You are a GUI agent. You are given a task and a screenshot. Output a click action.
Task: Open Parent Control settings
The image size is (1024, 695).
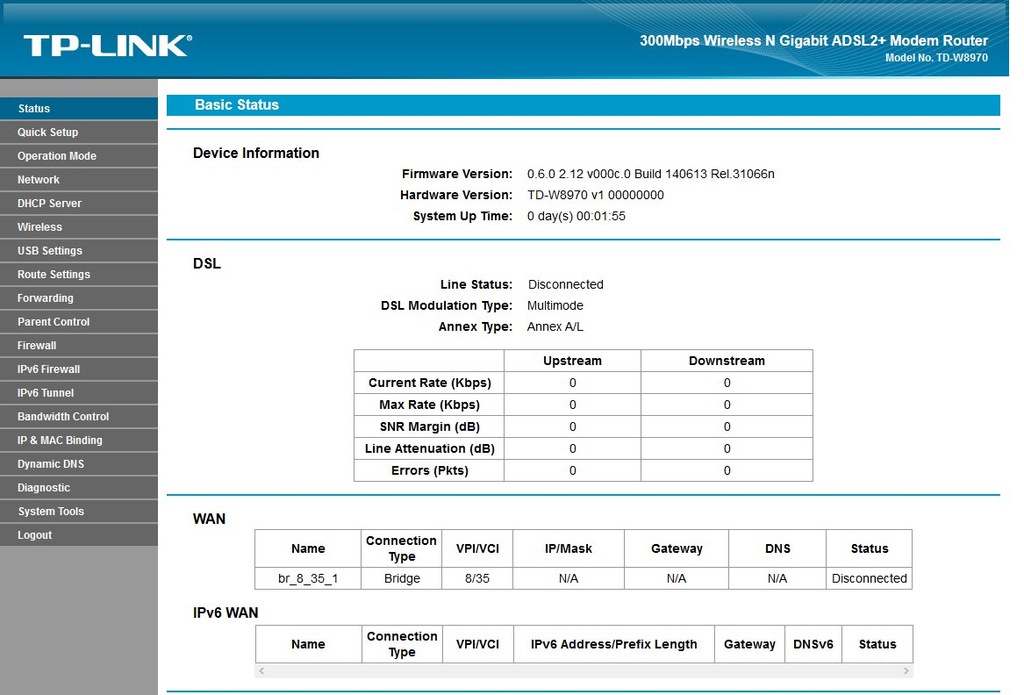[78, 321]
